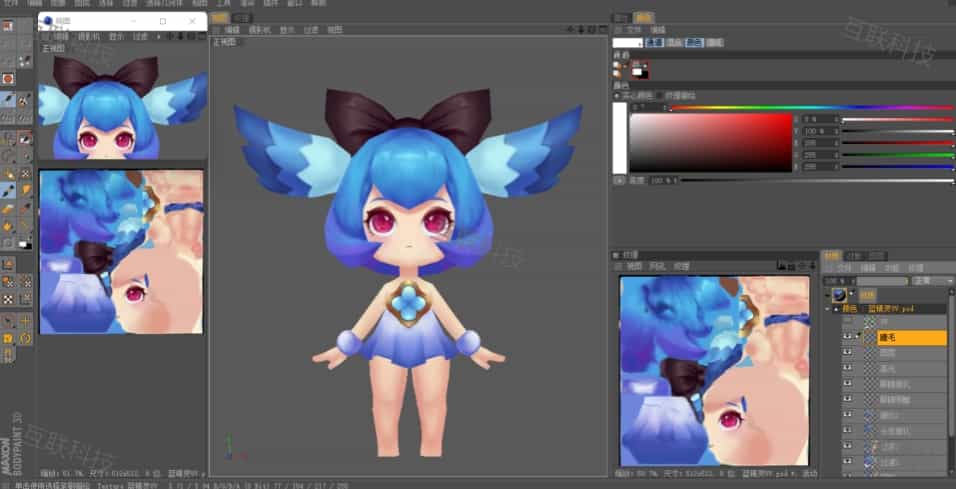Screen dimensions: 956x489
Task: Click the rainbow hue slider
Action: click(812, 108)
